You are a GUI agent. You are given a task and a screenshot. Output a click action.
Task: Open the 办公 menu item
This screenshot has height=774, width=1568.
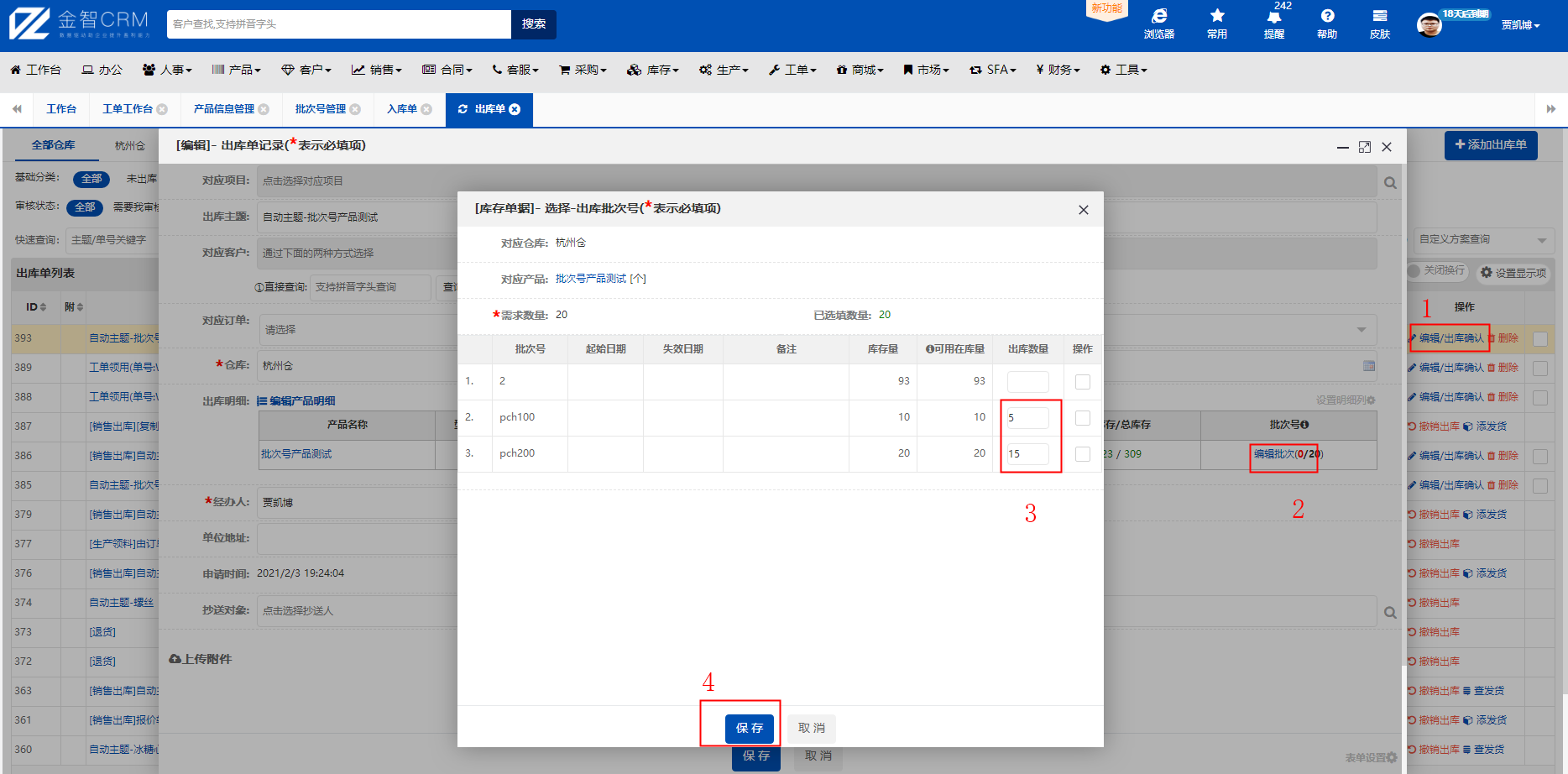coord(102,70)
